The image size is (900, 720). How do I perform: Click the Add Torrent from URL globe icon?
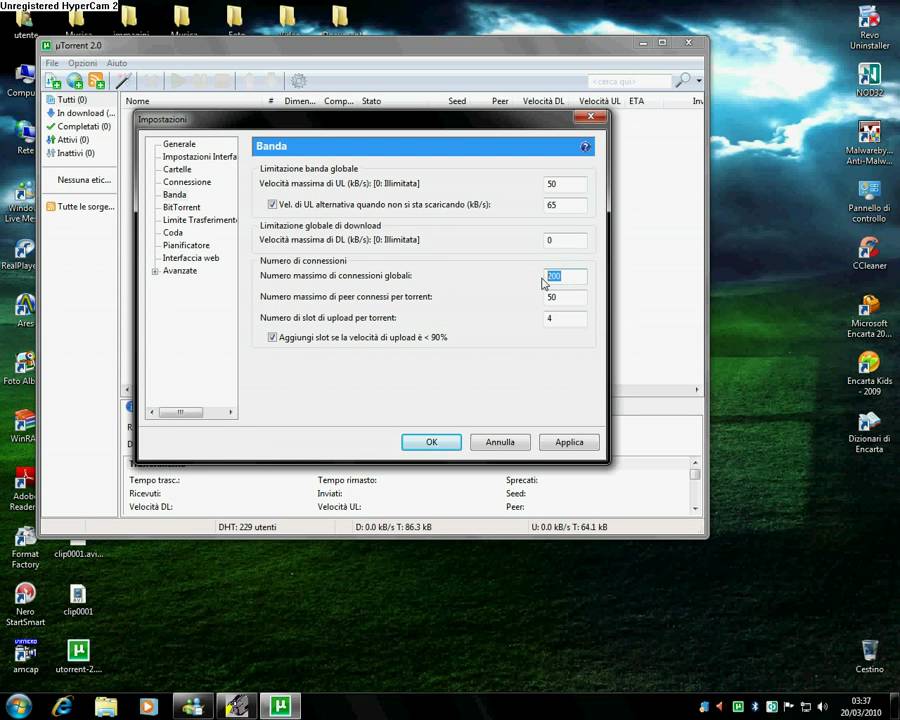coord(75,81)
